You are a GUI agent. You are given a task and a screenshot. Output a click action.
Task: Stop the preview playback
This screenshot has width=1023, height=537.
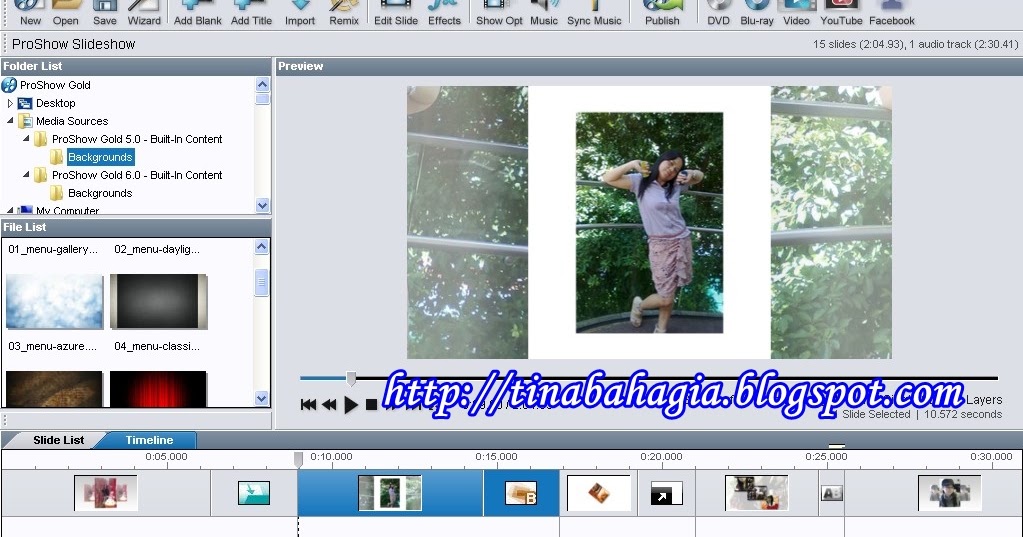pos(371,405)
